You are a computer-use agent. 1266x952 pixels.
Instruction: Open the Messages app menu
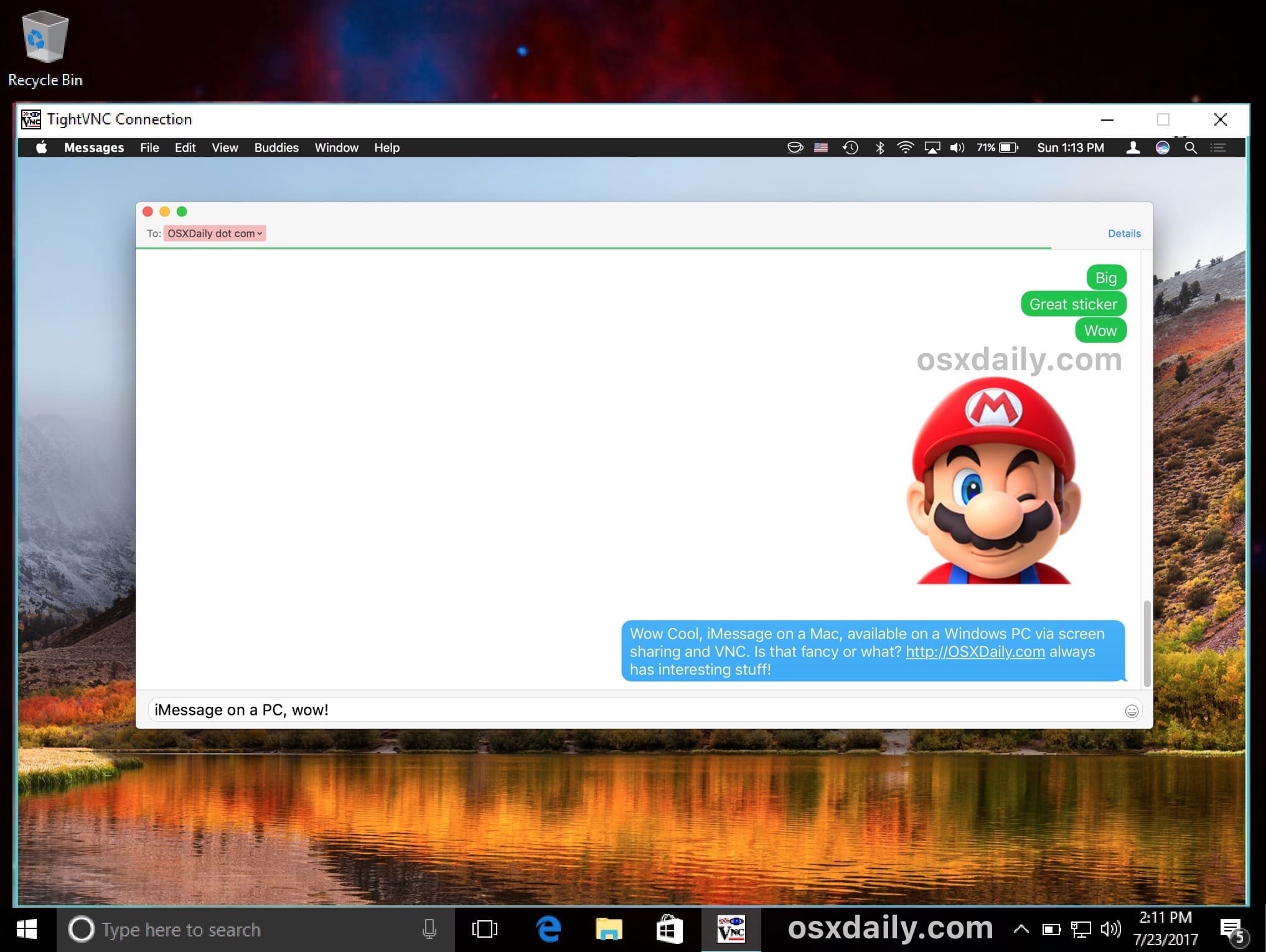94,147
